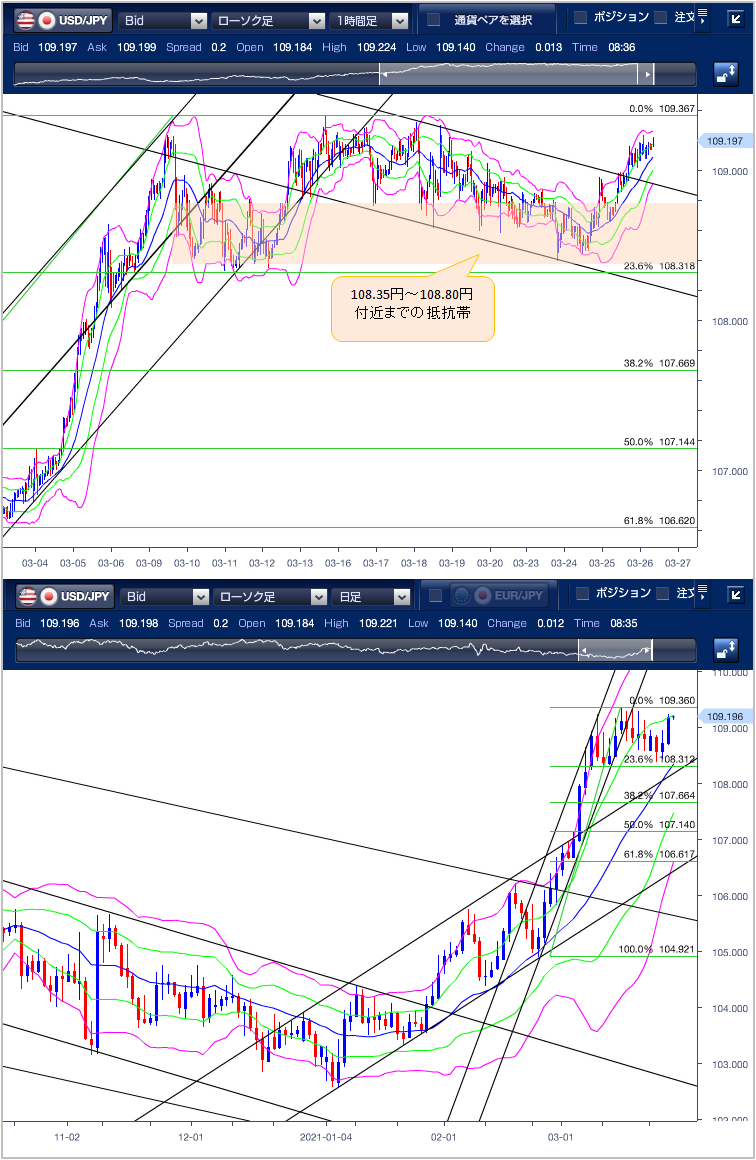Open the overflow menu icon on the bottom chart toolbar
This screenshot has height=1160, width=756.
pyautogui.click(x=703, y=595)
